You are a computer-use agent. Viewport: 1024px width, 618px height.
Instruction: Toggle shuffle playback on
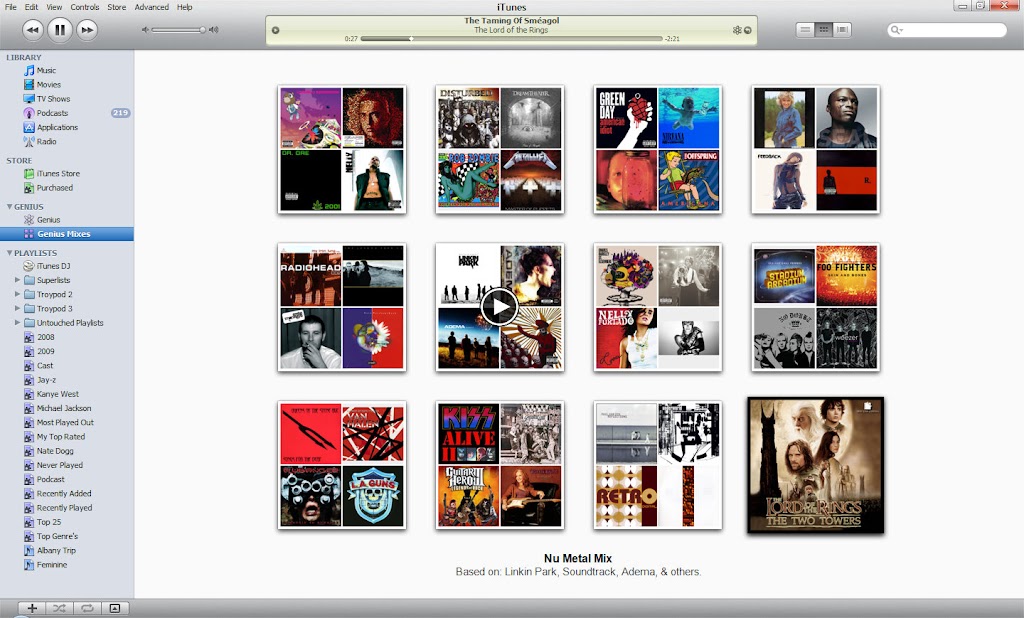pos(59,608)
